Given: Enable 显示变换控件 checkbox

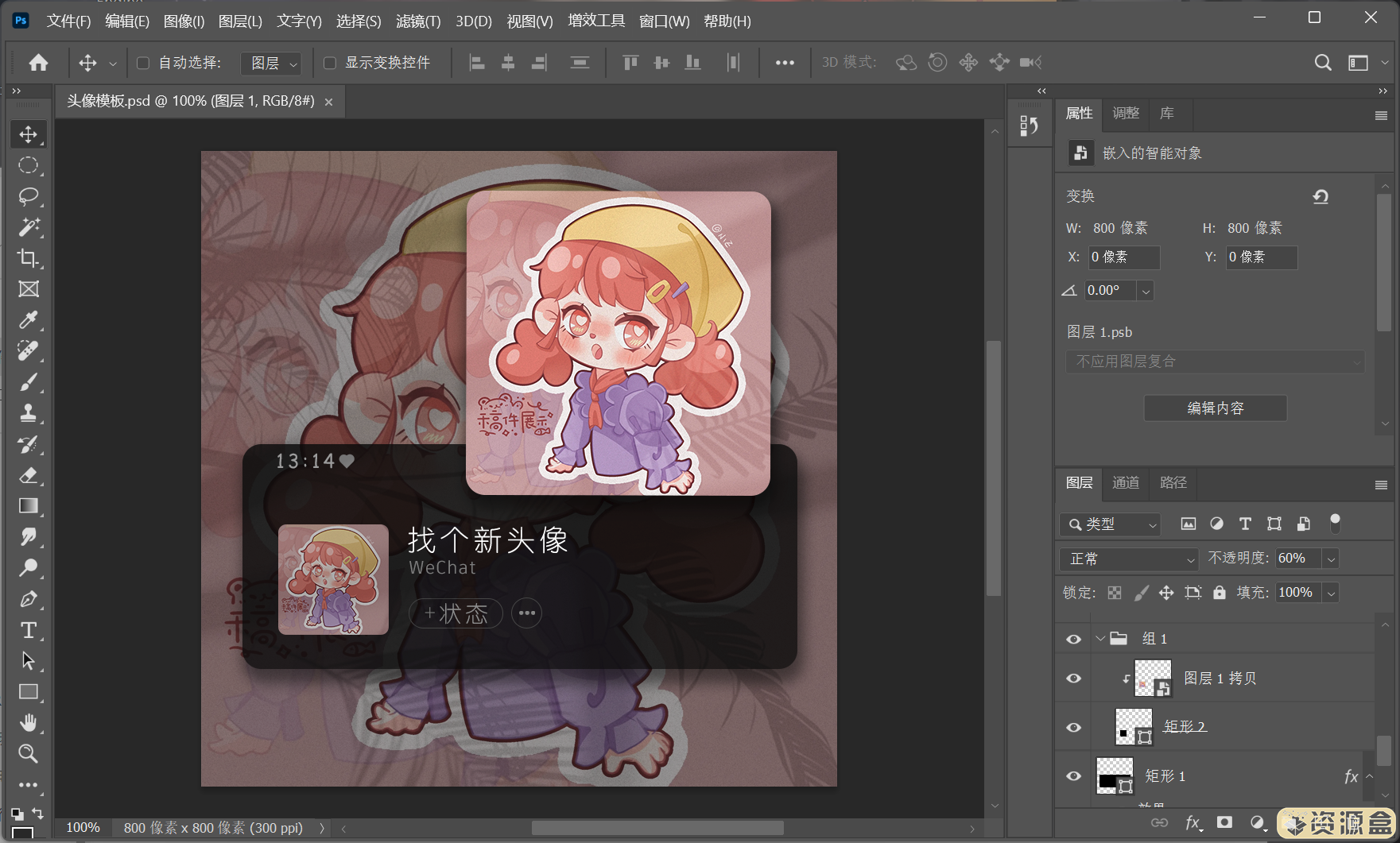Looking at the screenshot, I should (x=330, y=63).
